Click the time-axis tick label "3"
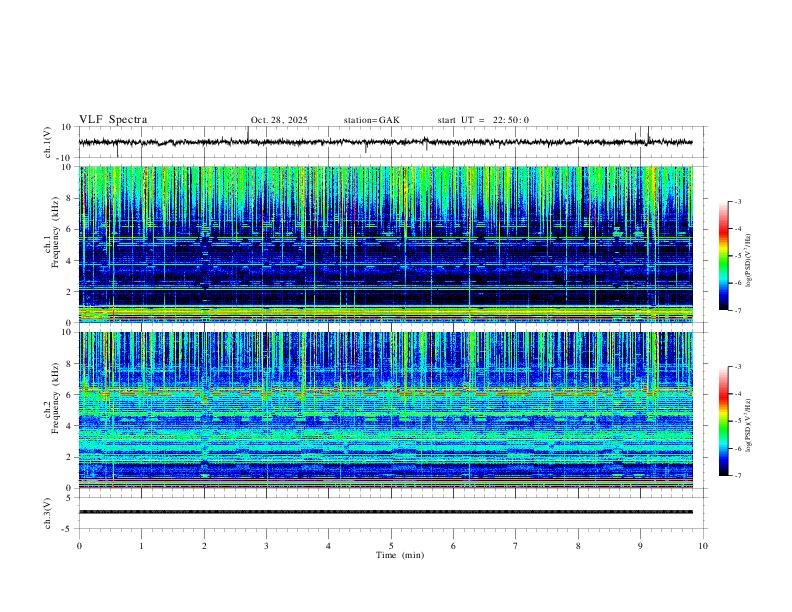 266,546
